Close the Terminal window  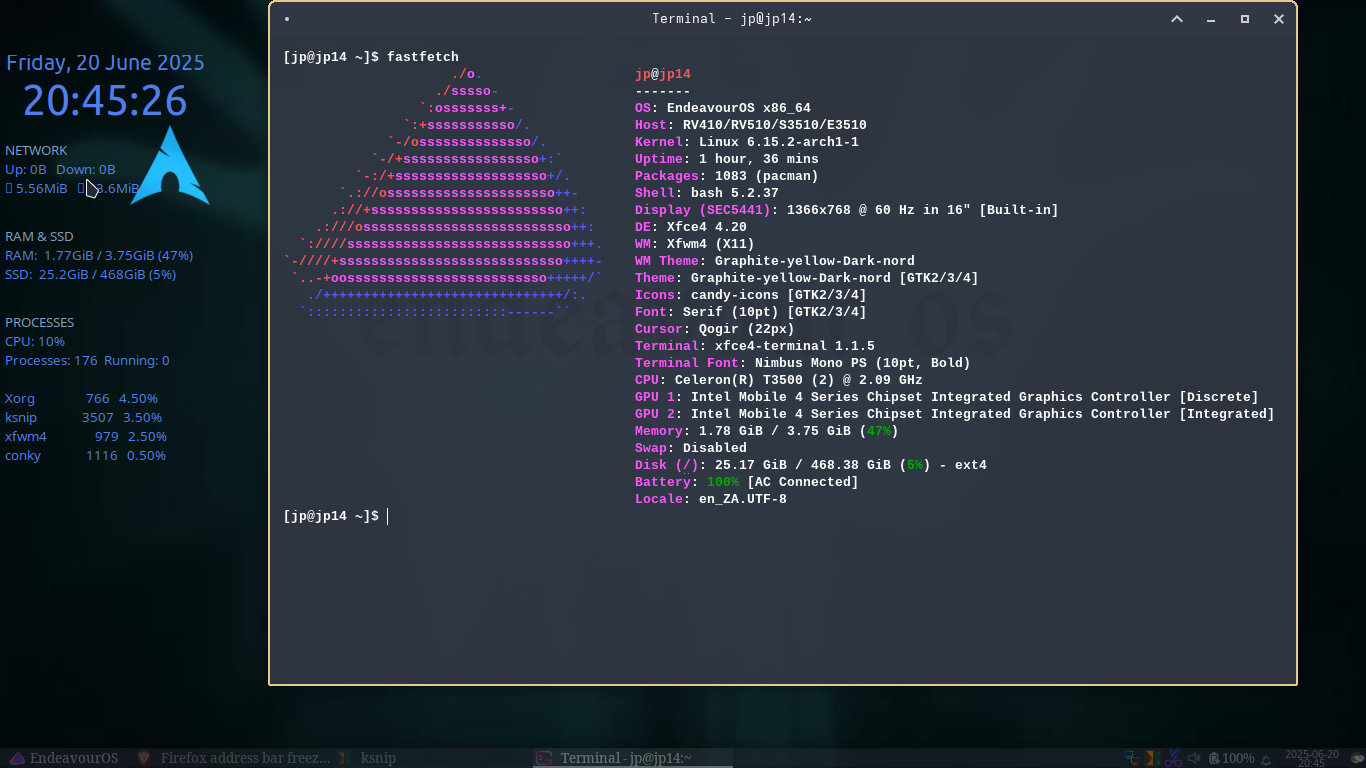(1279, 19)
